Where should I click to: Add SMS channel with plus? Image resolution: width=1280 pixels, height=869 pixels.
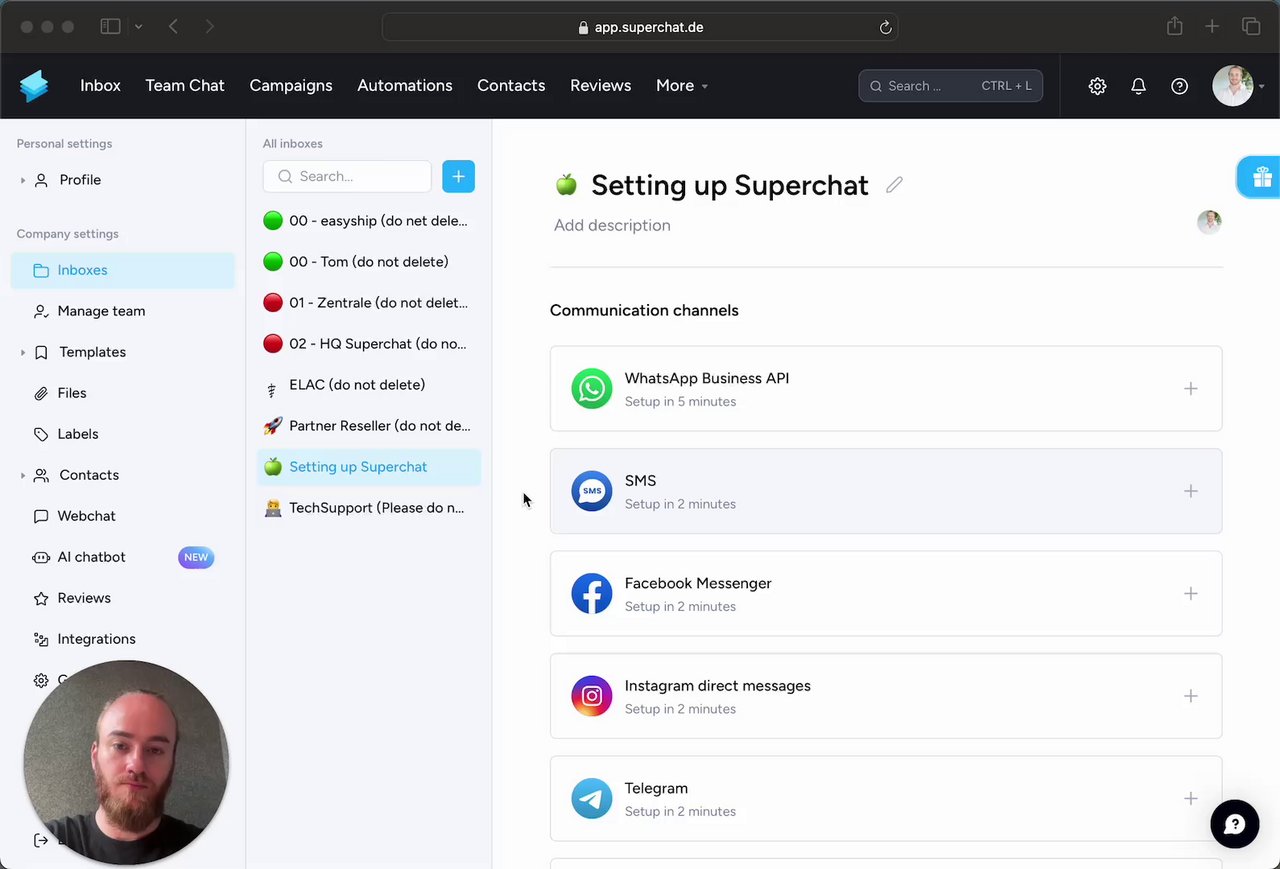(x=1190, y=491)
